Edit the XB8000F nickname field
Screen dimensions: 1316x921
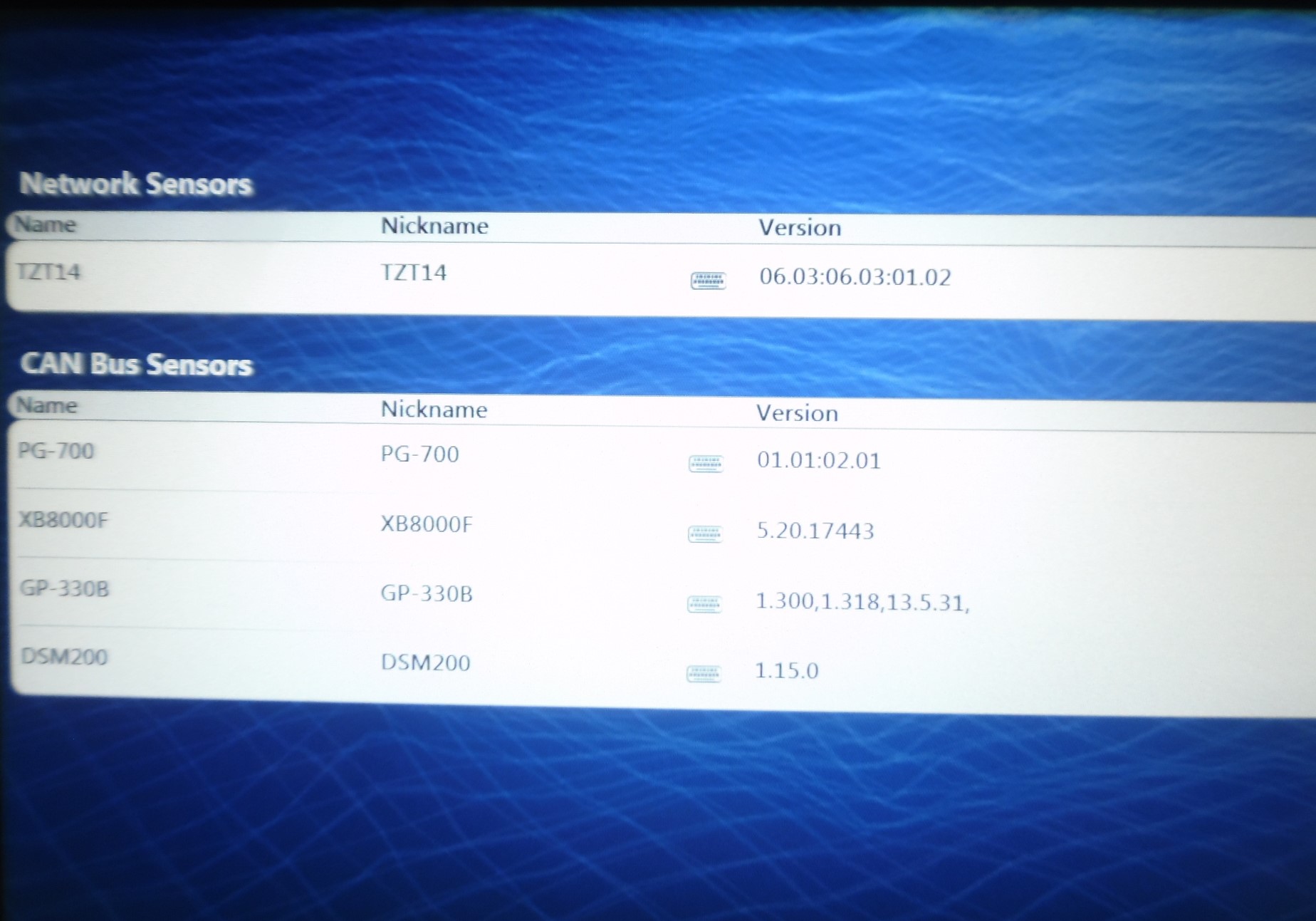pyautogui.click(x=426, y=524)
